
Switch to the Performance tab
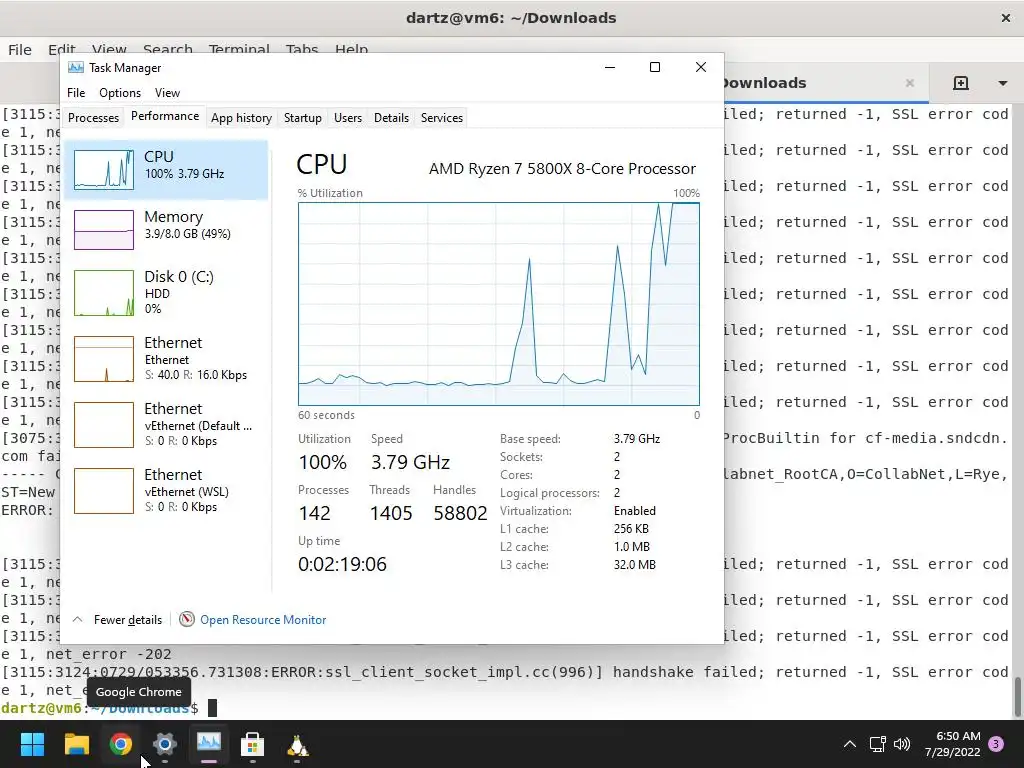165,116
